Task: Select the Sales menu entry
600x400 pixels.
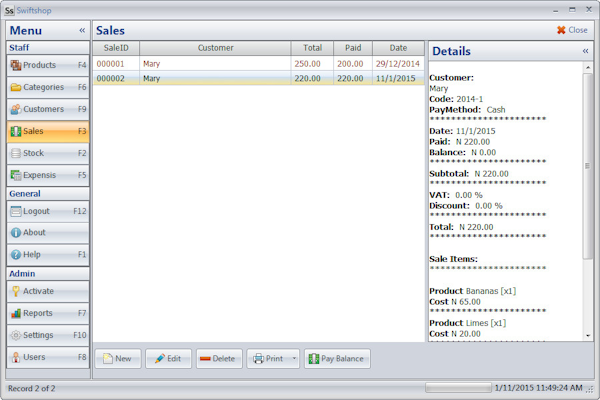Action: tap(48, 131)
